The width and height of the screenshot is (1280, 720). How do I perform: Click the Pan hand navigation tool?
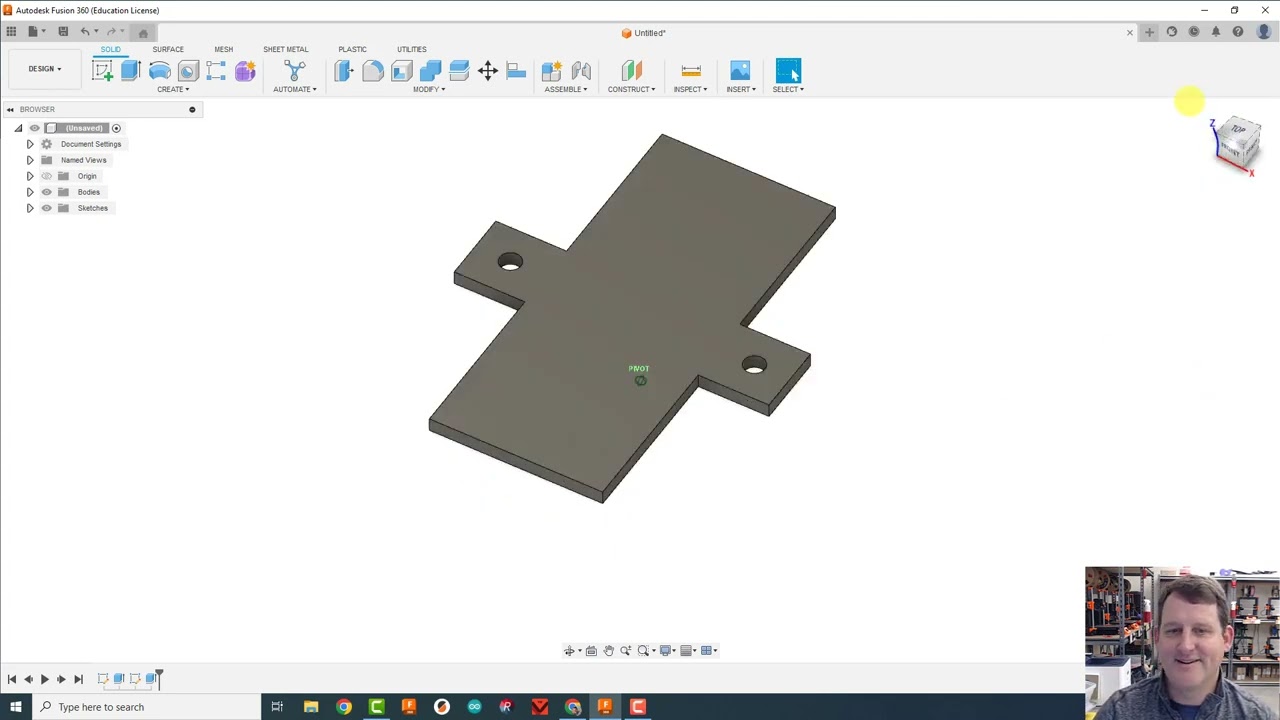click(x=608, y=651)
